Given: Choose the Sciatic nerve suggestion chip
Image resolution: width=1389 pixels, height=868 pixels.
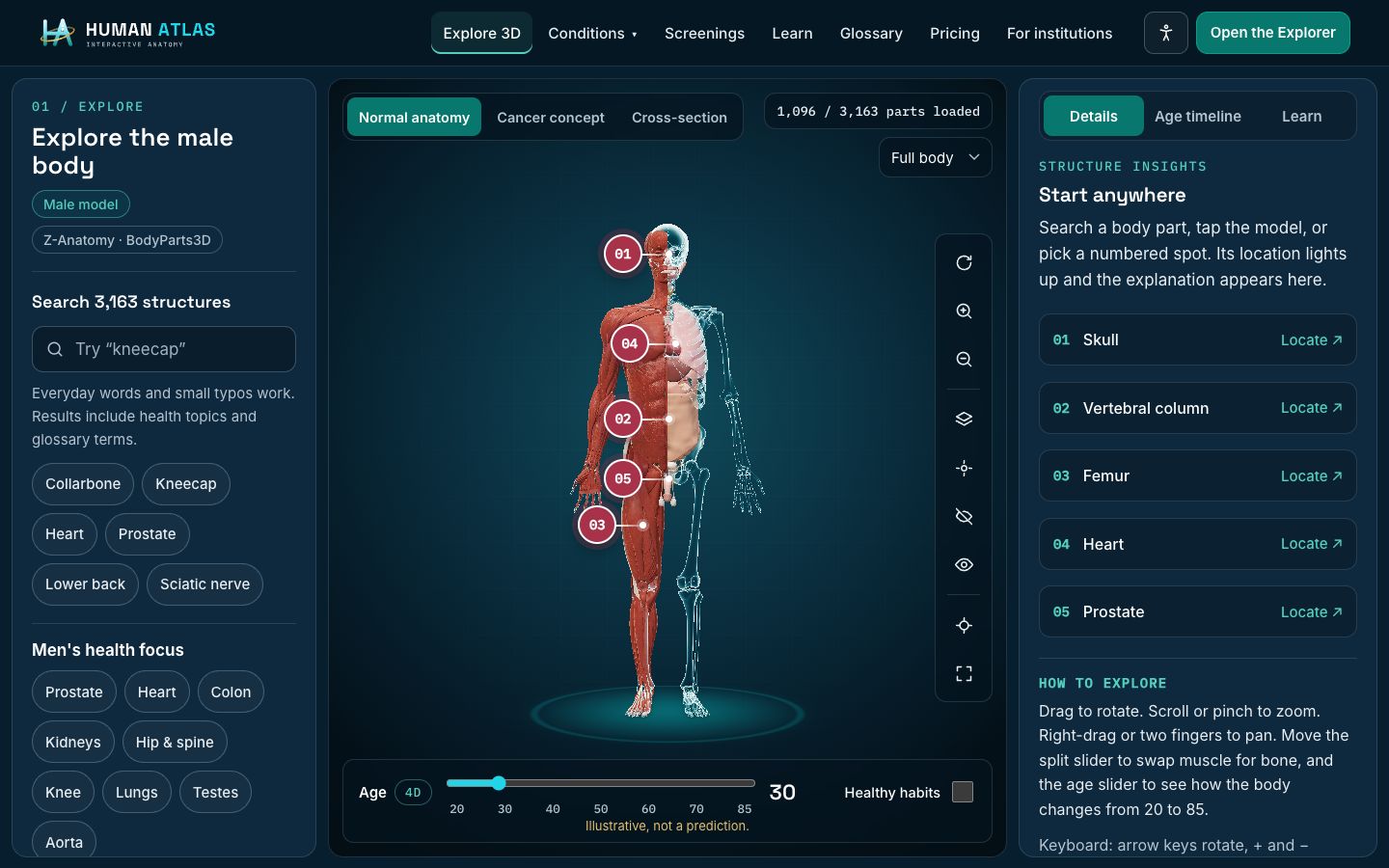Looking at the screenshot, I should [204, 583].
